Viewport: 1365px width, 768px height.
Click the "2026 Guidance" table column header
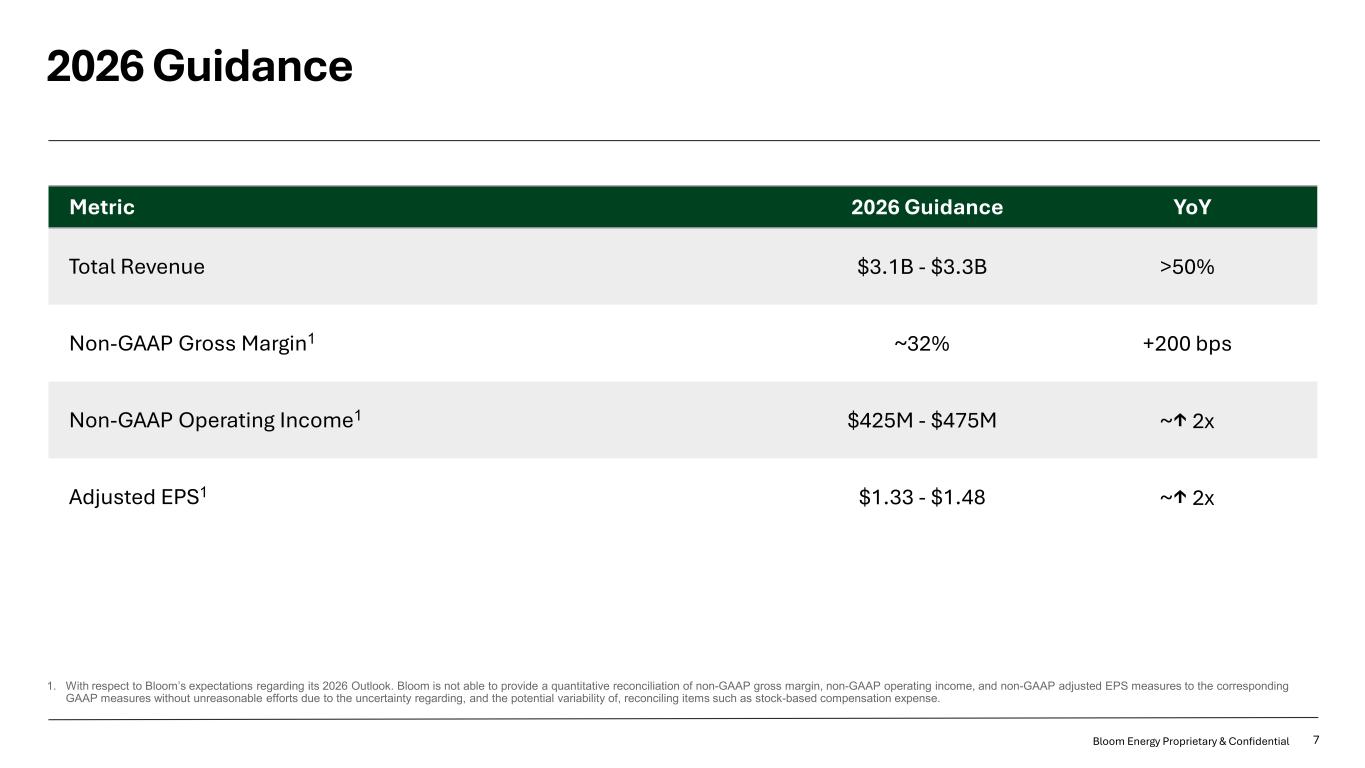tap(926, 207)
